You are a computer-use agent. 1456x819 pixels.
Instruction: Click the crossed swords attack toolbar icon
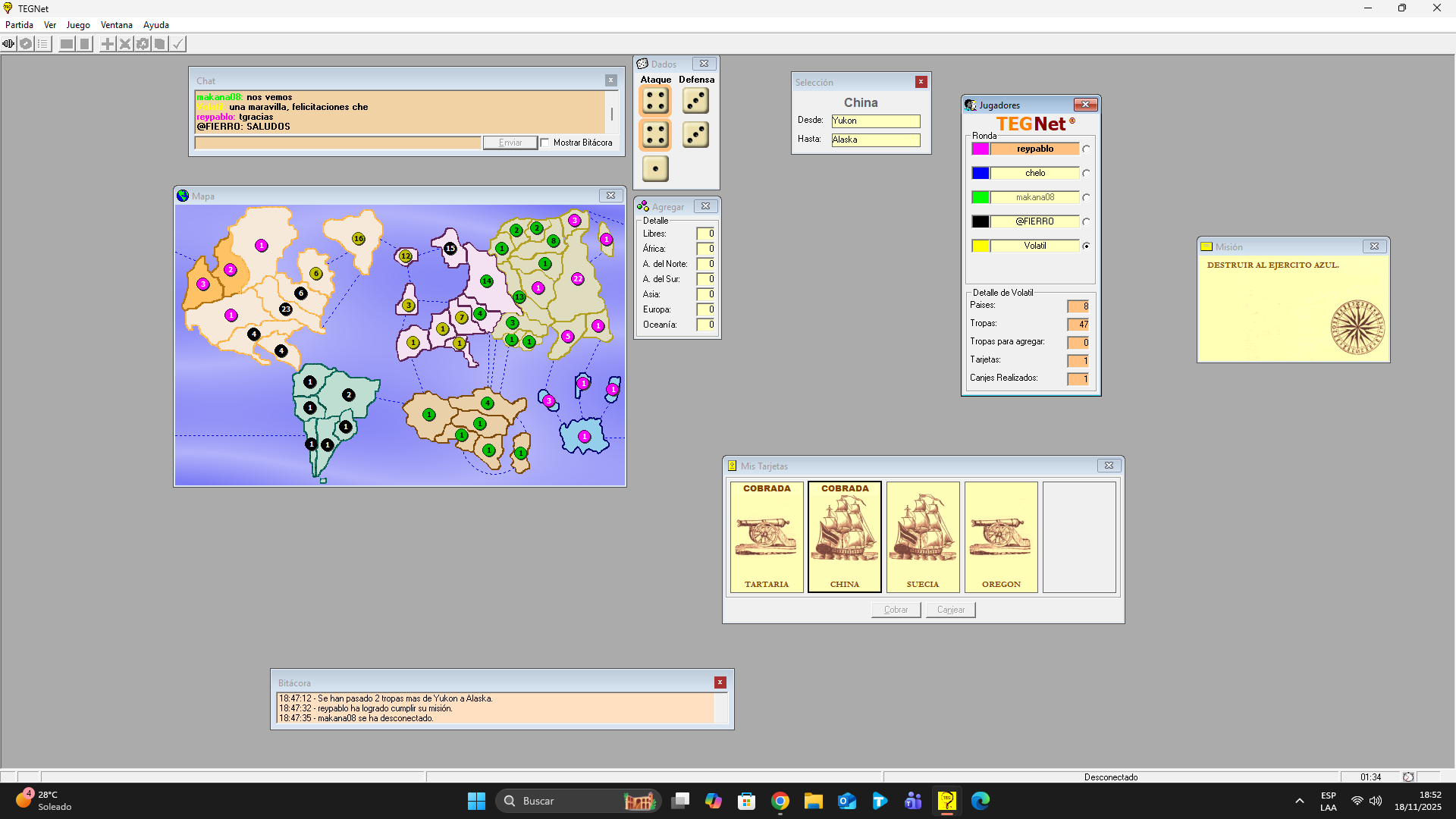click(125, 44)
